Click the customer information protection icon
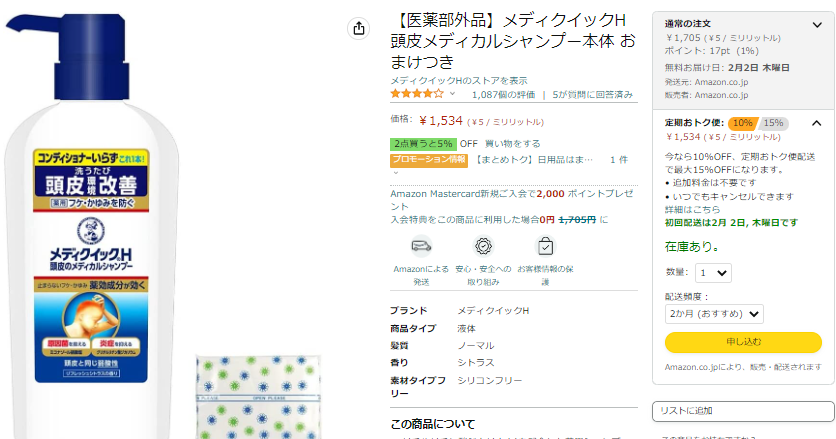This screenshot has width=836, height=439. click(x=545, y=246)
